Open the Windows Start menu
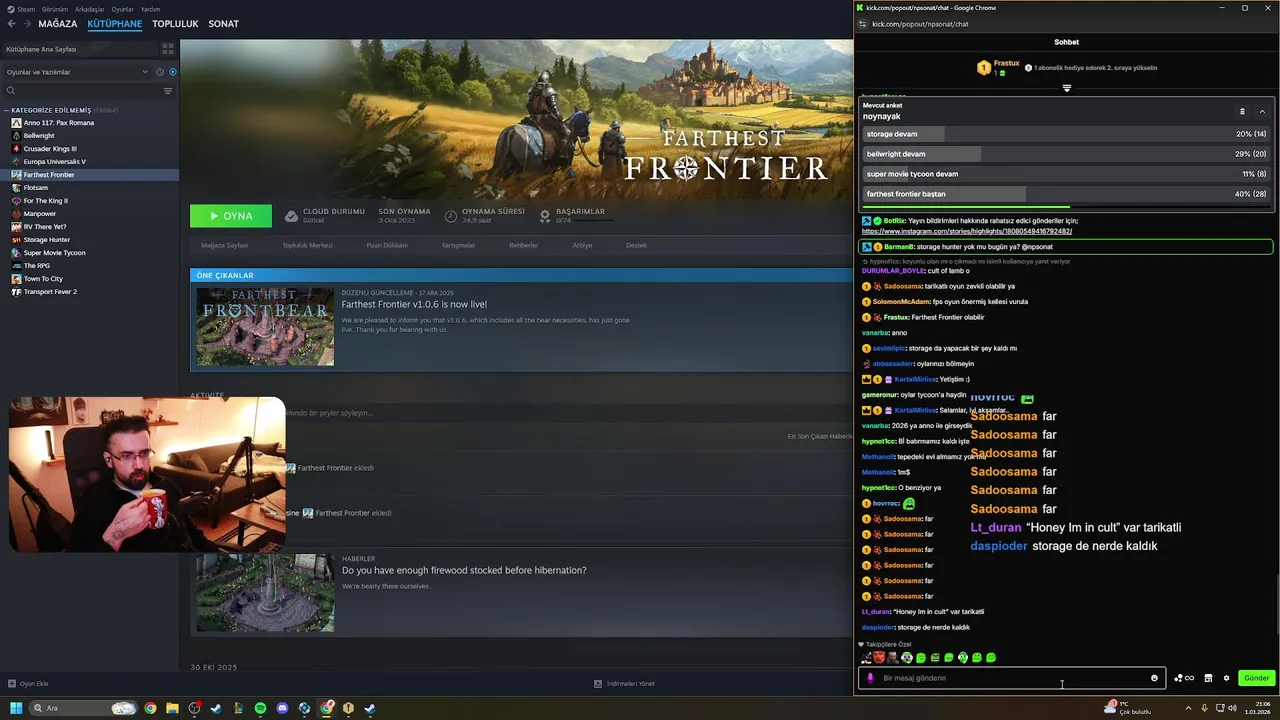This screenshot has height=720, width=1280. pos(16,708)
